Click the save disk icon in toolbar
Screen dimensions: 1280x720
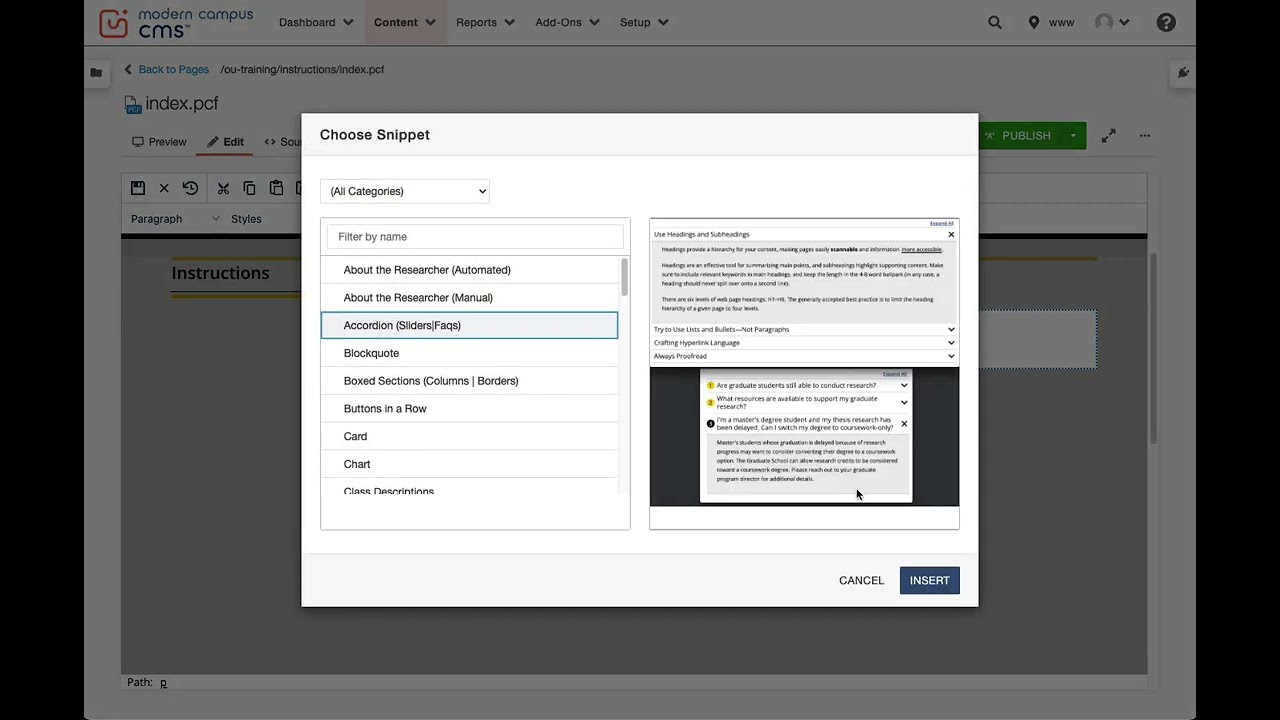(138, 188)
